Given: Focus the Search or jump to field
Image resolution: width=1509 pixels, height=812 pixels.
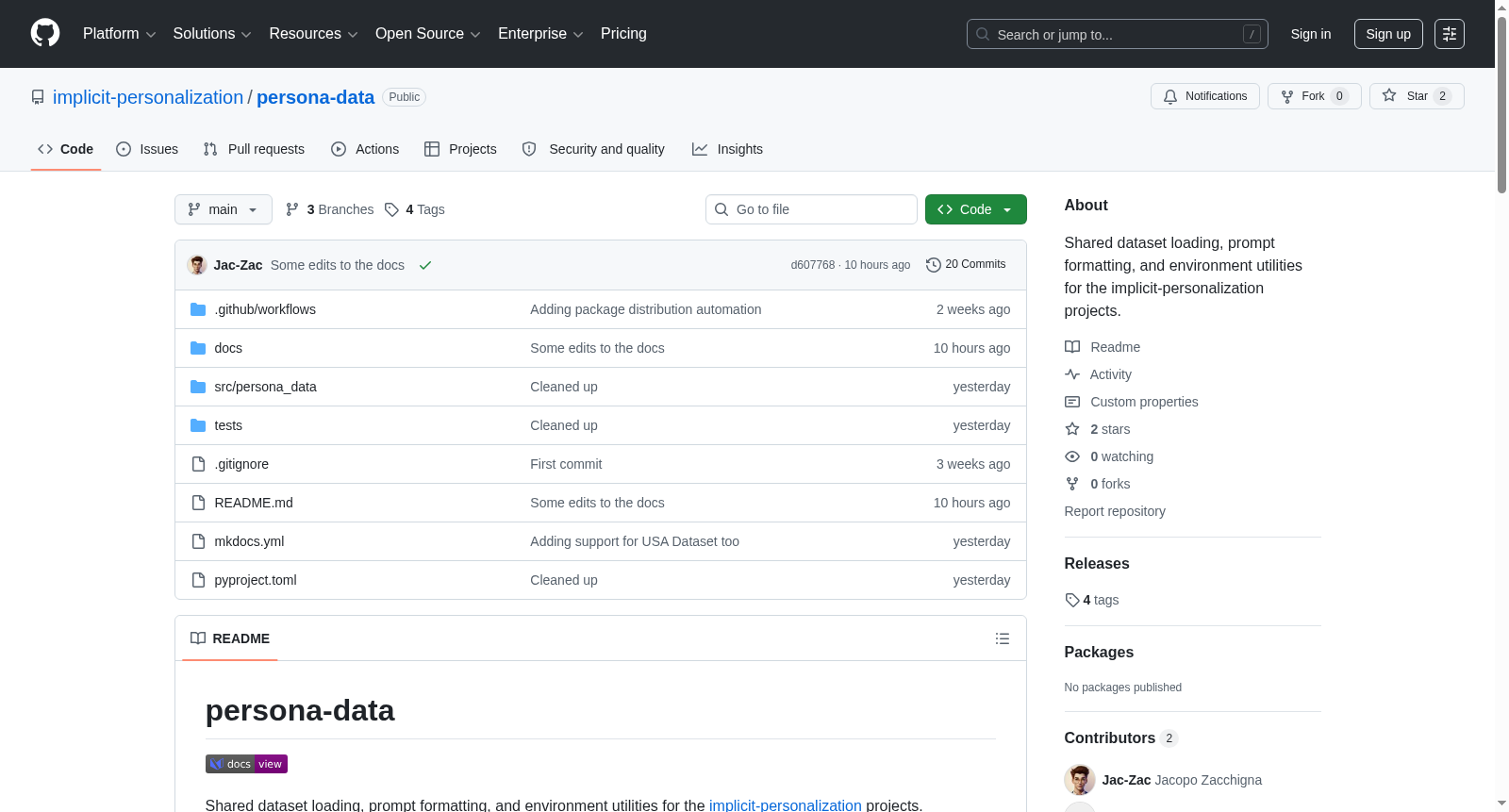Looking at the screenshot, I should point(1118,34).
